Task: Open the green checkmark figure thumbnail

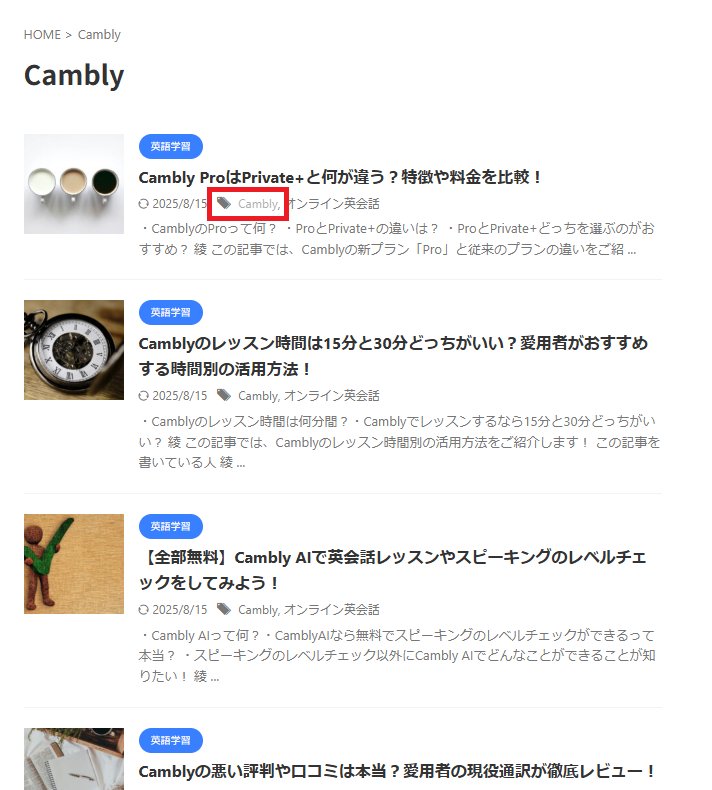Action: tap(74, 564)
